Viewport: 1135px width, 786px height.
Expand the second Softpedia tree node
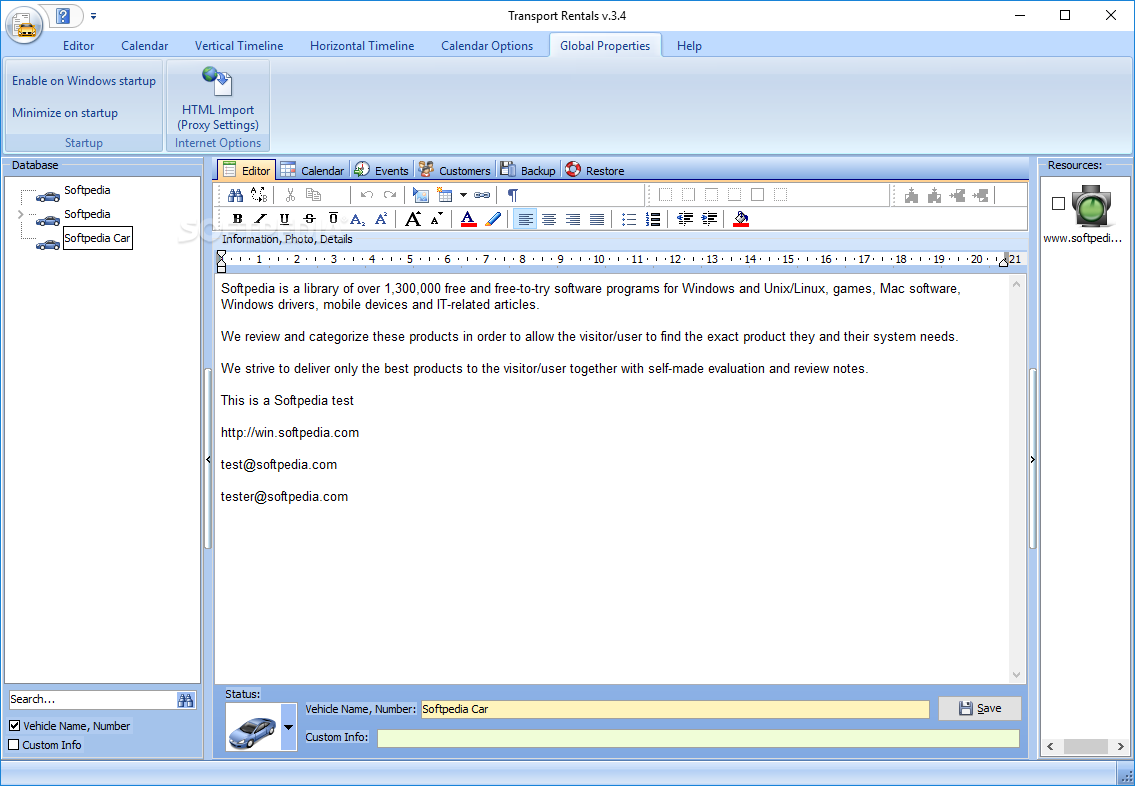(x=20, y=214)
